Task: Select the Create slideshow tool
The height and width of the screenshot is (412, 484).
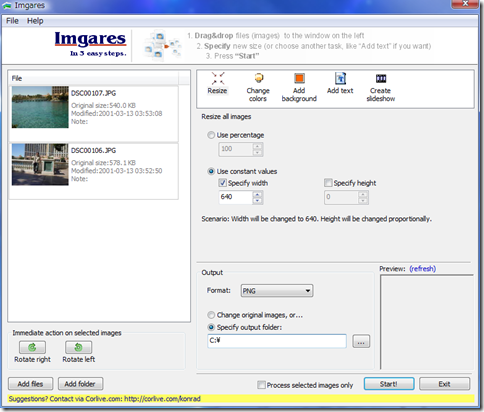Action: tap(381, 87)
